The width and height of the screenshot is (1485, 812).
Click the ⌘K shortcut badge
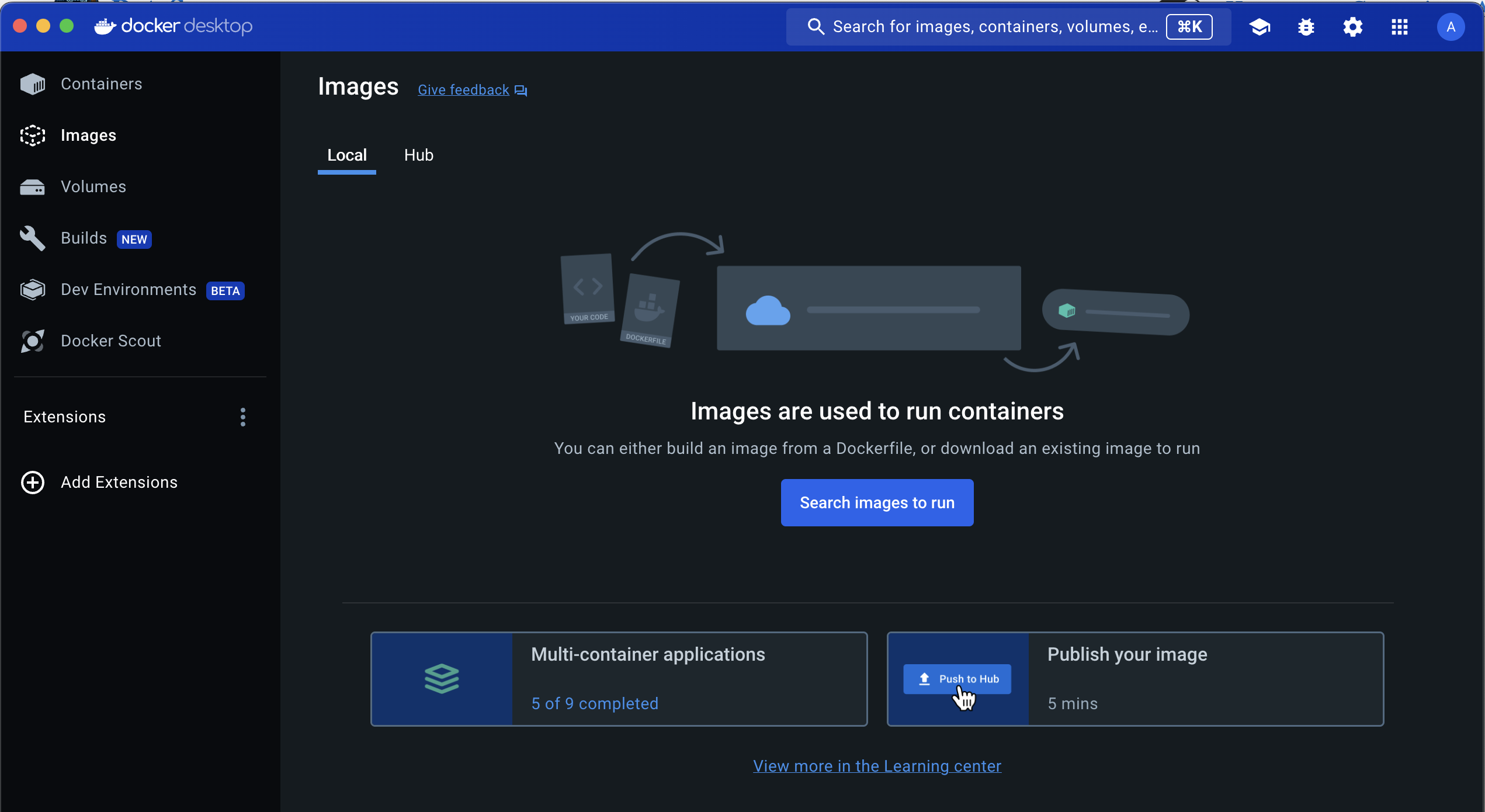1189,27
